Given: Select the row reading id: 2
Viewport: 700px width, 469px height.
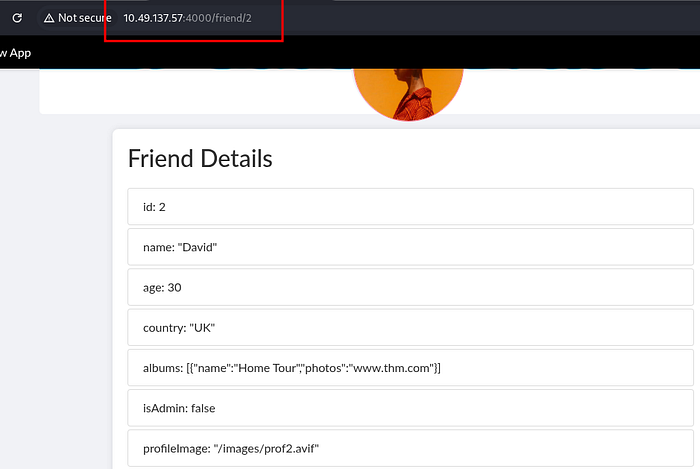Looking at the screenshot, I should click(x=410, y=207).
